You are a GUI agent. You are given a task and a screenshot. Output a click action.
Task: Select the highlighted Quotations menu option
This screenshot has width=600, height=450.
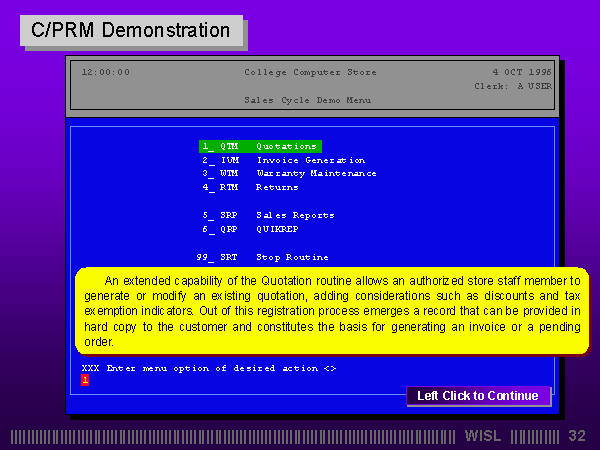[260, 146]
